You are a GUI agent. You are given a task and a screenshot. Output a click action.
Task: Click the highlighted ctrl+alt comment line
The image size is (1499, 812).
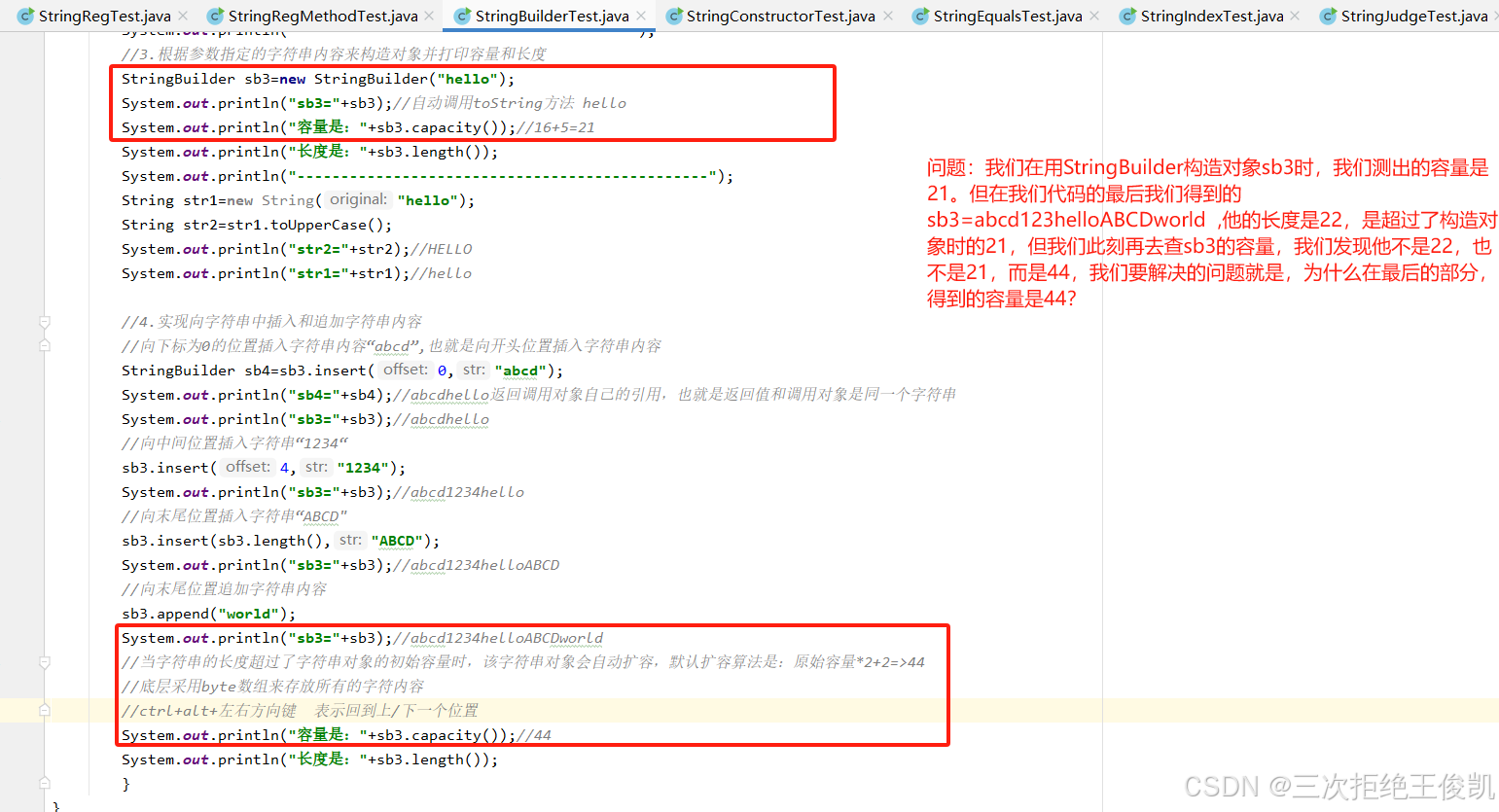(292, 710)
